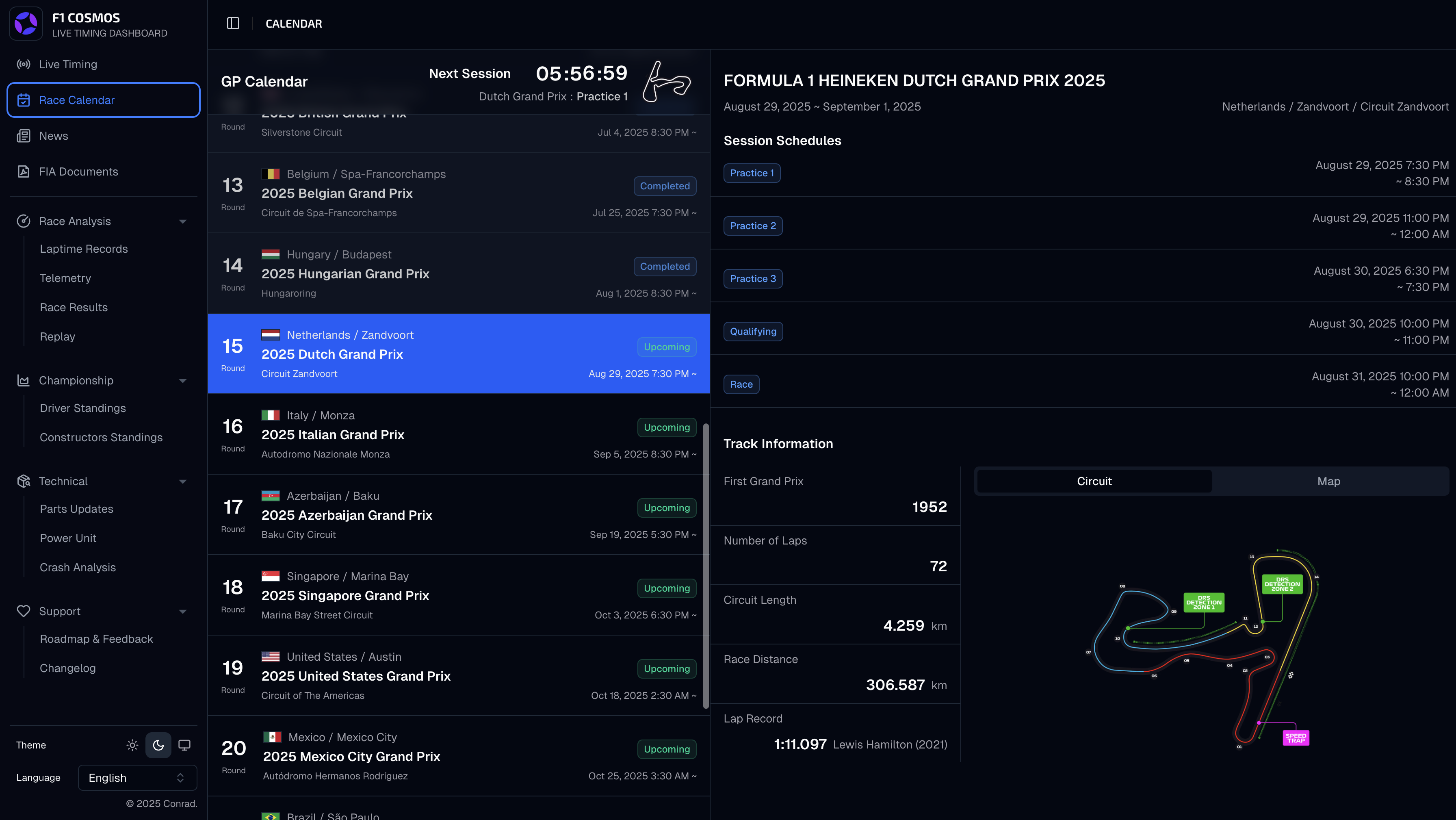Click the Technical package icon
This screenshot has height=820, width=1456.
pyautogui.click(x=23, y=481)
